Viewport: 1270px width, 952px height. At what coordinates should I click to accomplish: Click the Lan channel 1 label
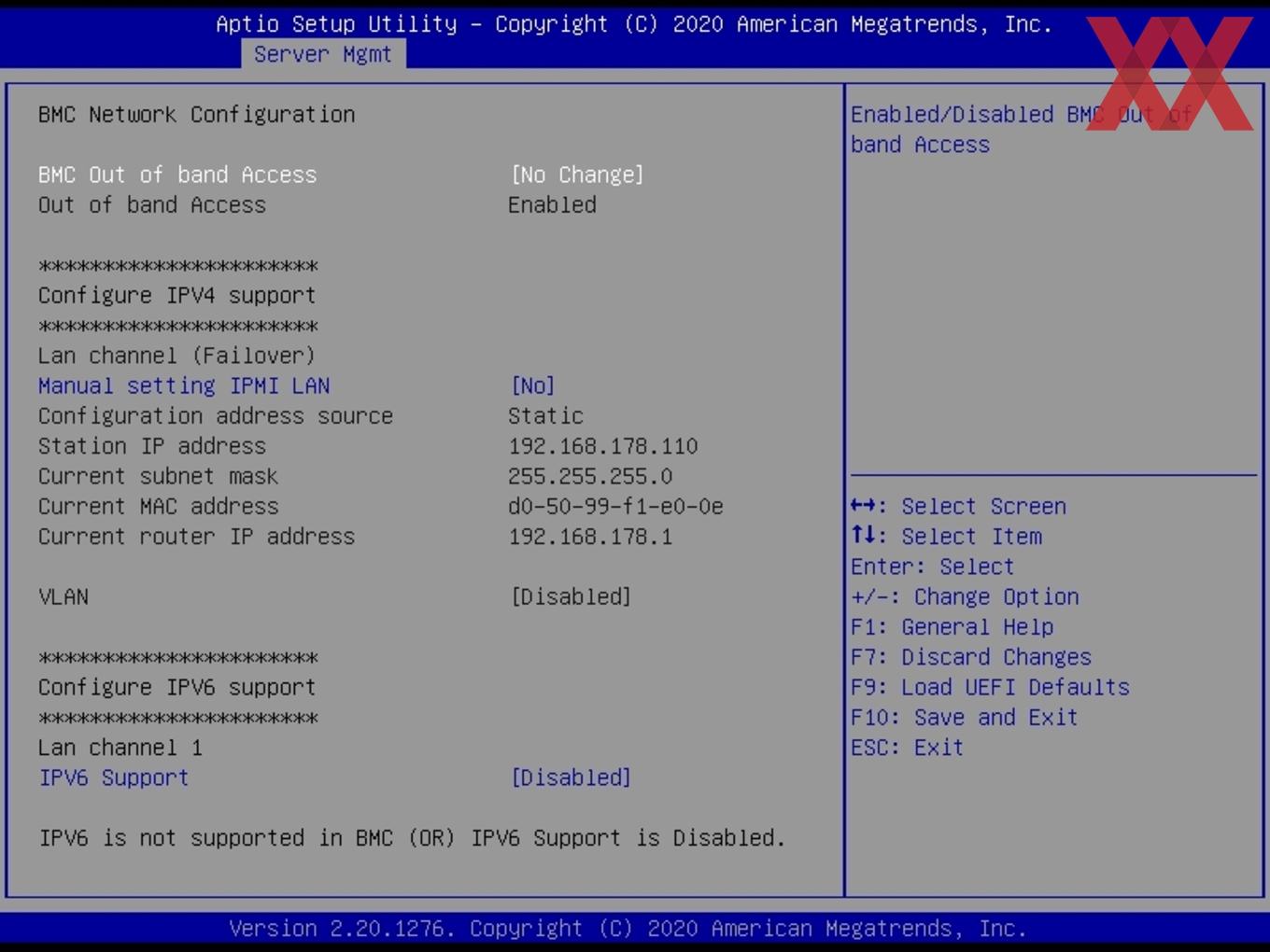point(120,748)
